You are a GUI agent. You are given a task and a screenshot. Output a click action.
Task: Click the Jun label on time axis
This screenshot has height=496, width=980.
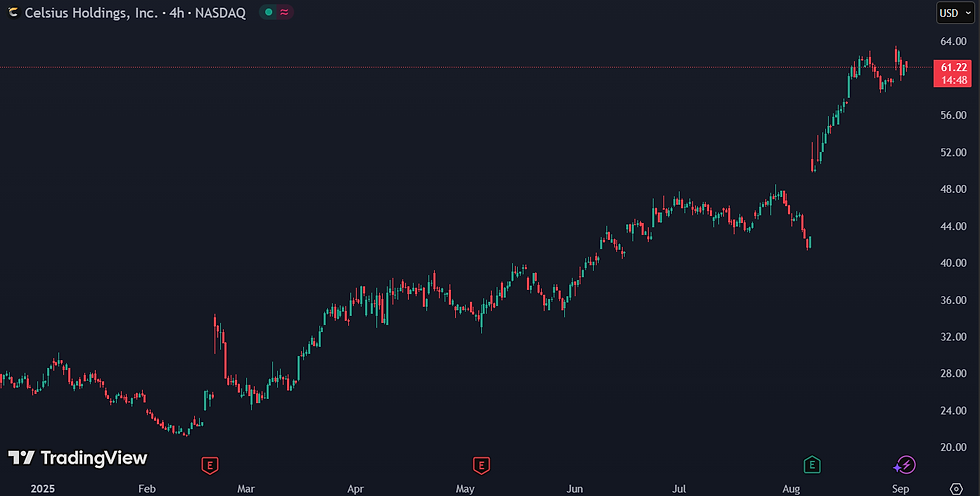(x=574, y=489)
